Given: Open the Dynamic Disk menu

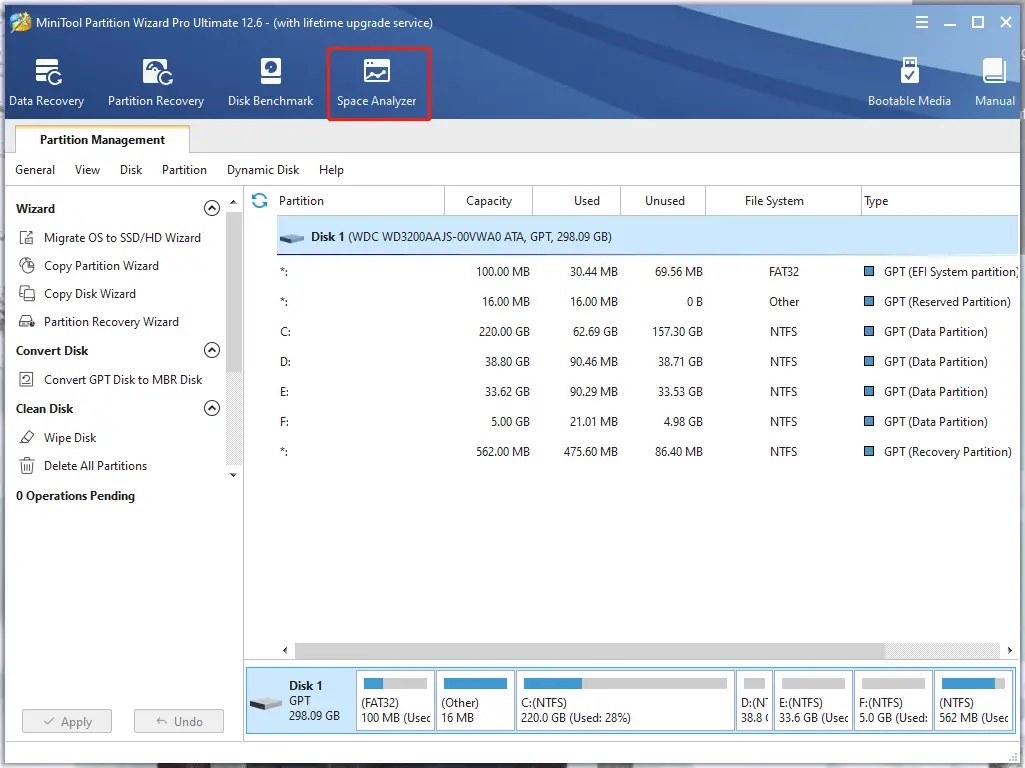Looking at the screenshot, I should point(263,170).
